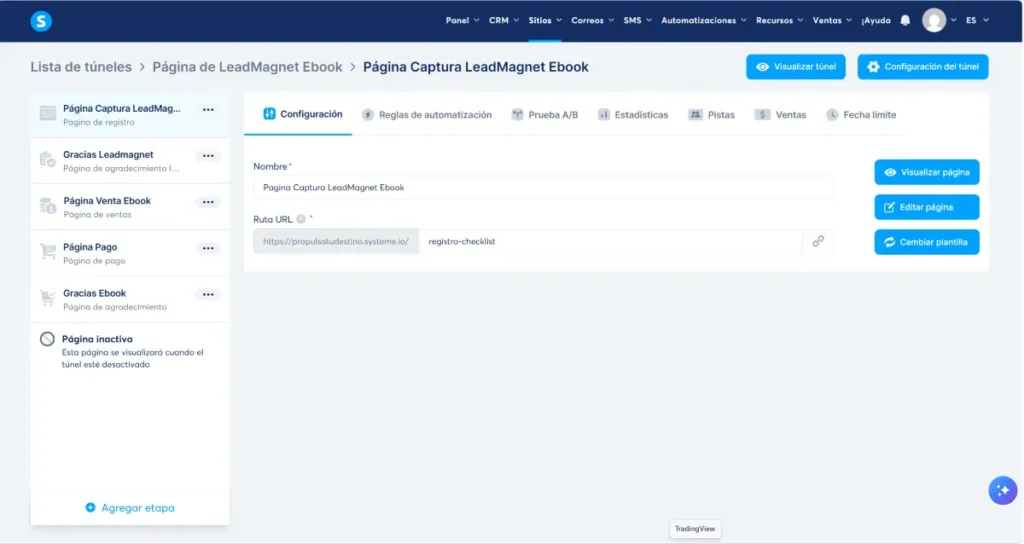
Task: Click the Editar página button
Action: click(x=927, y=207)
